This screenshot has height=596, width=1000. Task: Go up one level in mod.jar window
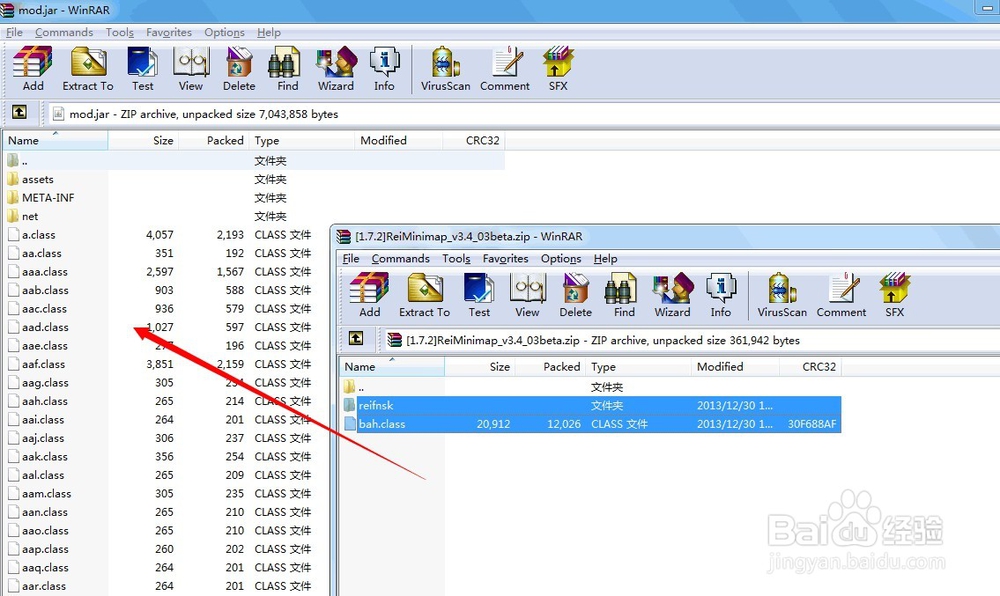[20, 113]
